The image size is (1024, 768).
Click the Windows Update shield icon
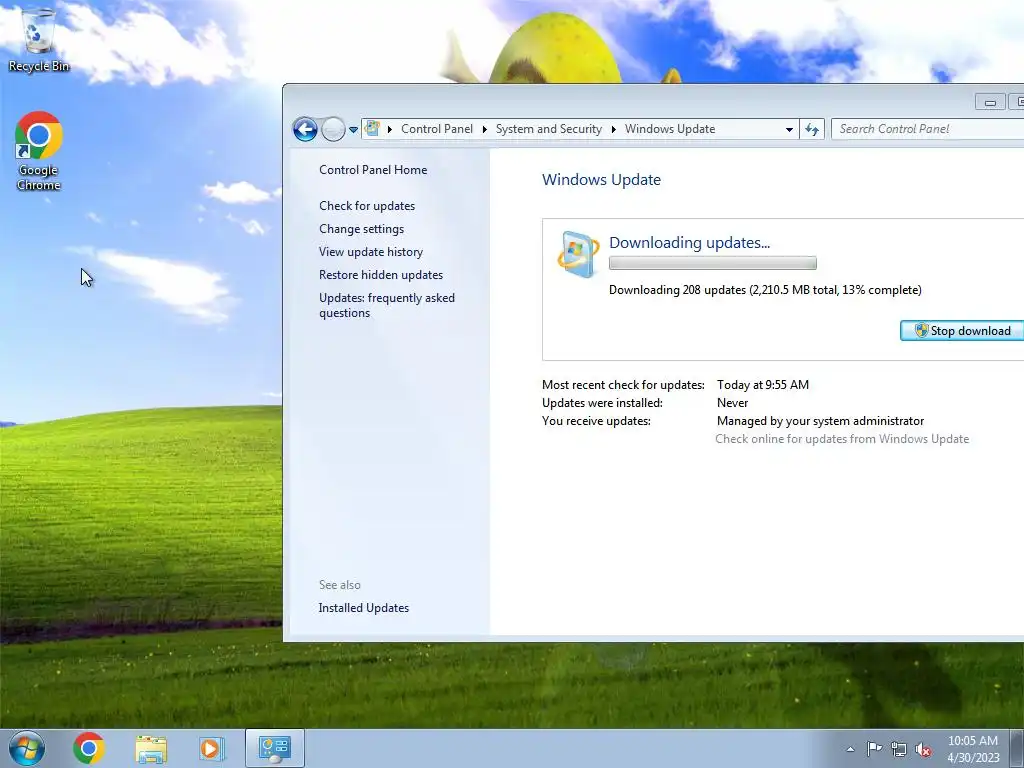578,254
